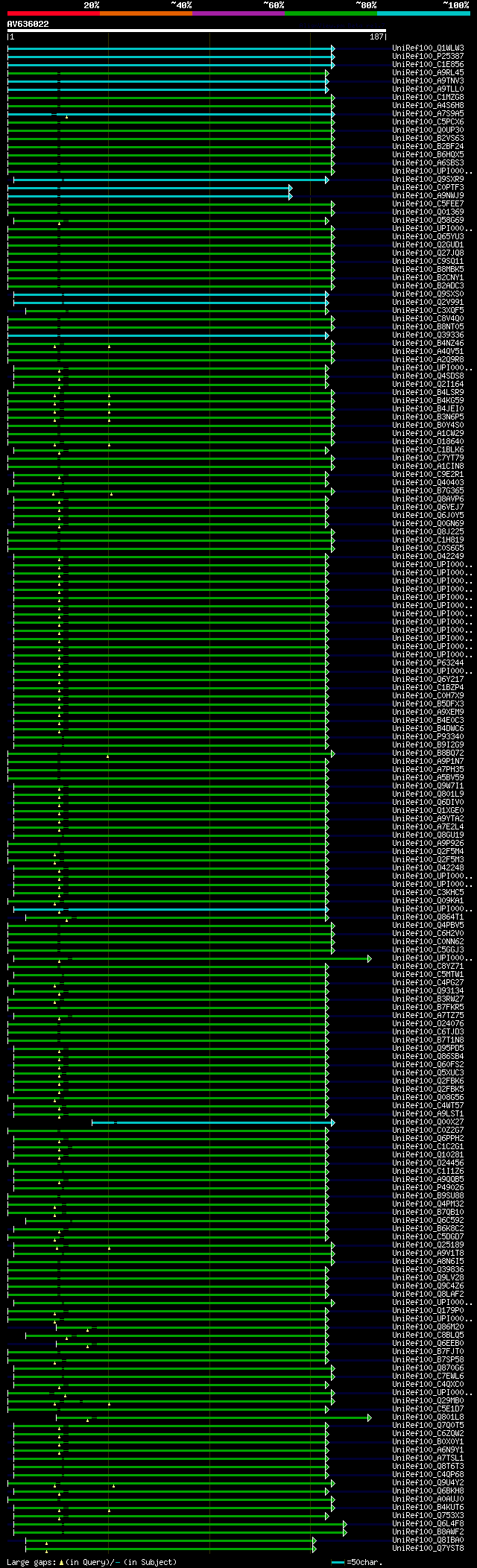Screen dimensions: 477x1568
Task: Select the UniRef100_B8BQ72 label
Action: click(429, 753)
